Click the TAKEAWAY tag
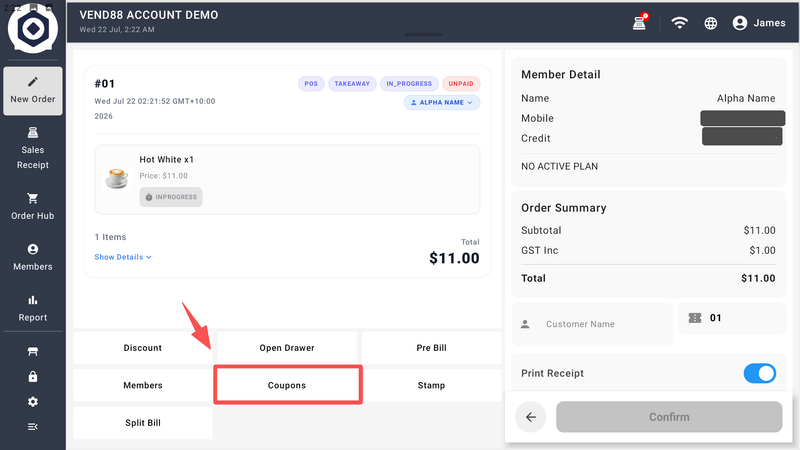Viewport: 800px width, 450px height. pyautogui.click(x=352, y=84)
